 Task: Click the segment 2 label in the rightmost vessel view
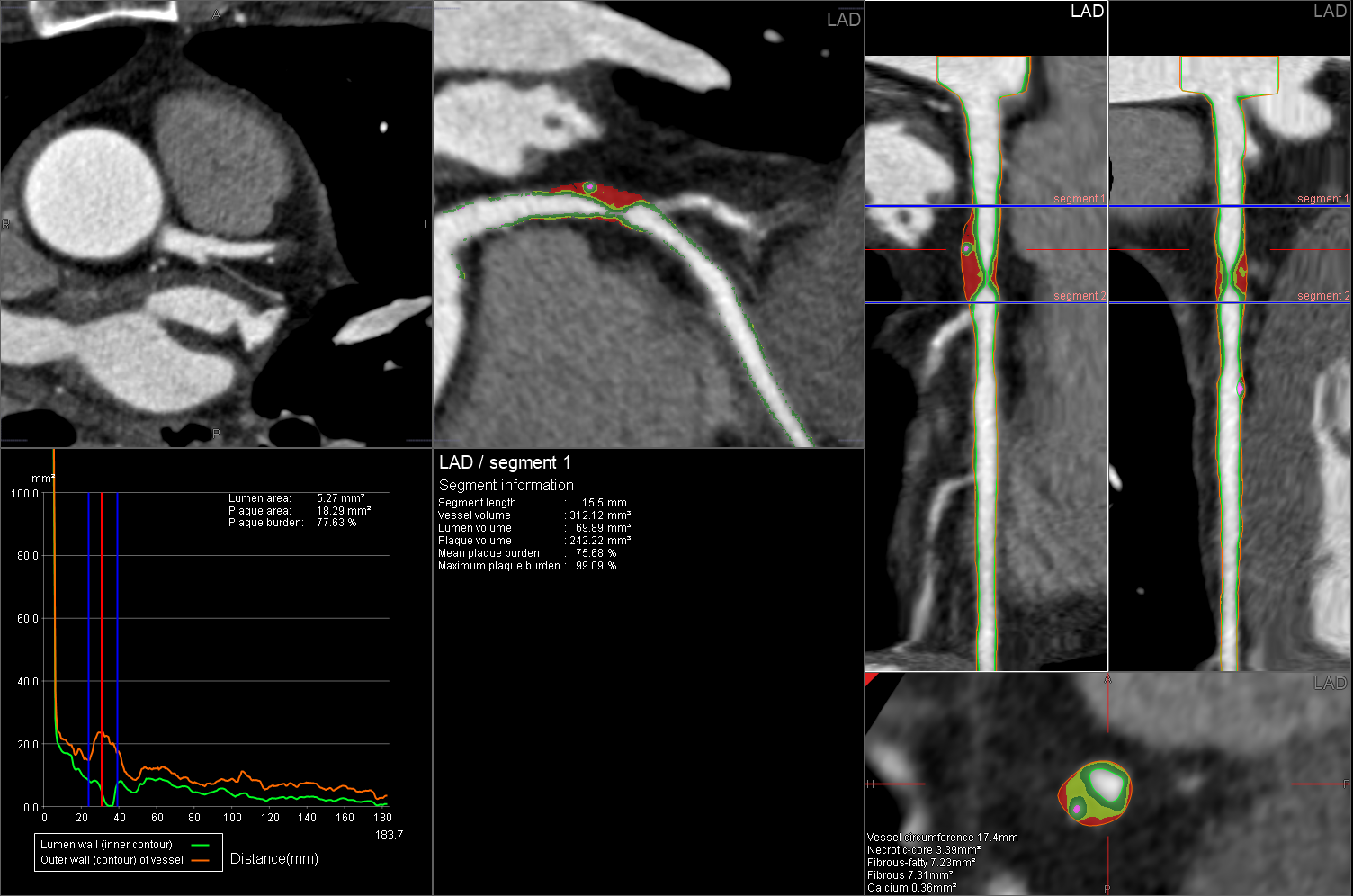click(x=1322, y=296)
